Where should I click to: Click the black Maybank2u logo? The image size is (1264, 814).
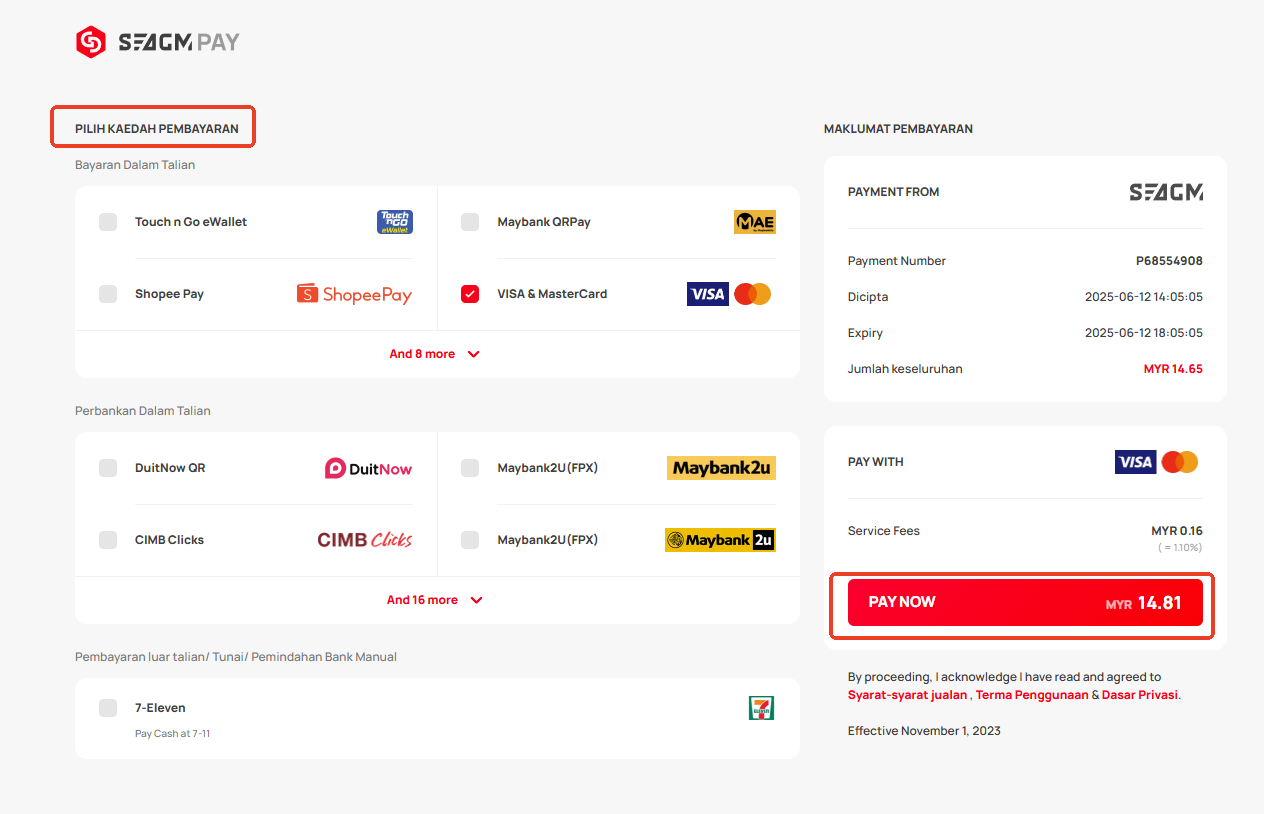tap(720, 540)
